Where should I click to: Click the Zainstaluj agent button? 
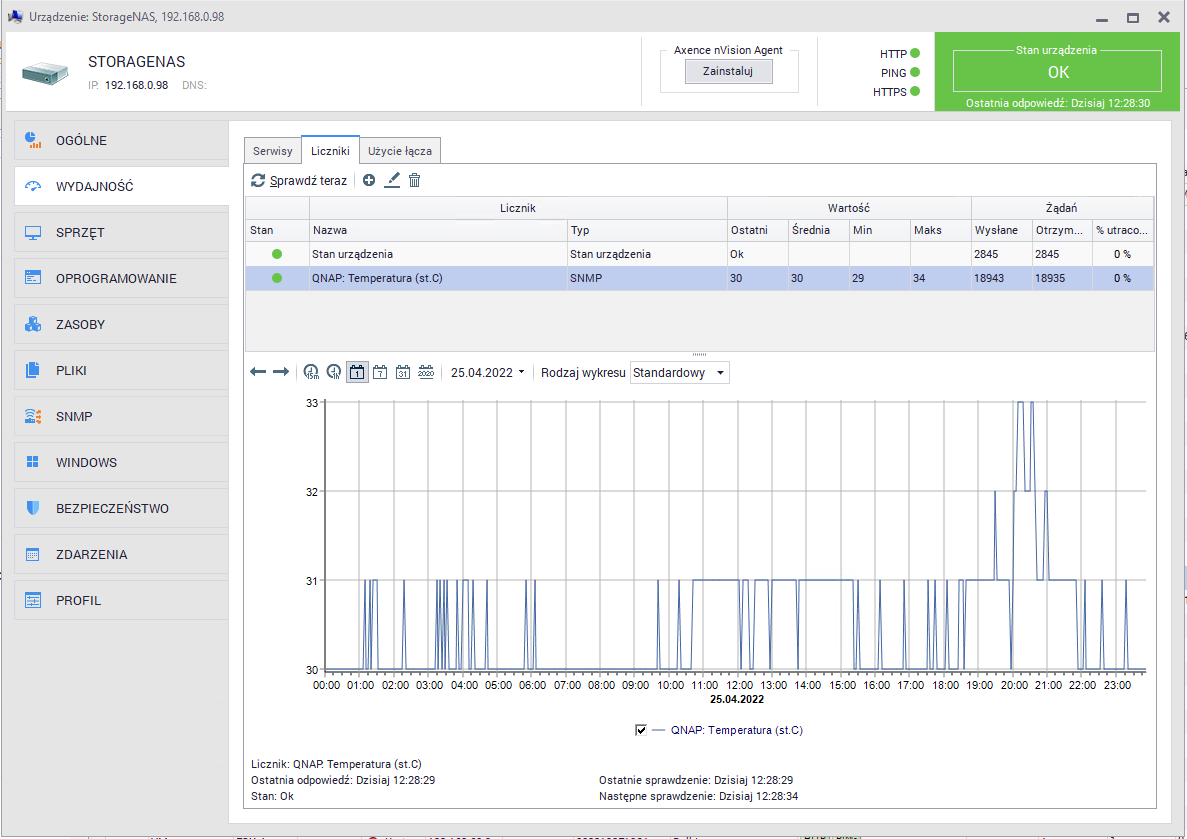728,71
